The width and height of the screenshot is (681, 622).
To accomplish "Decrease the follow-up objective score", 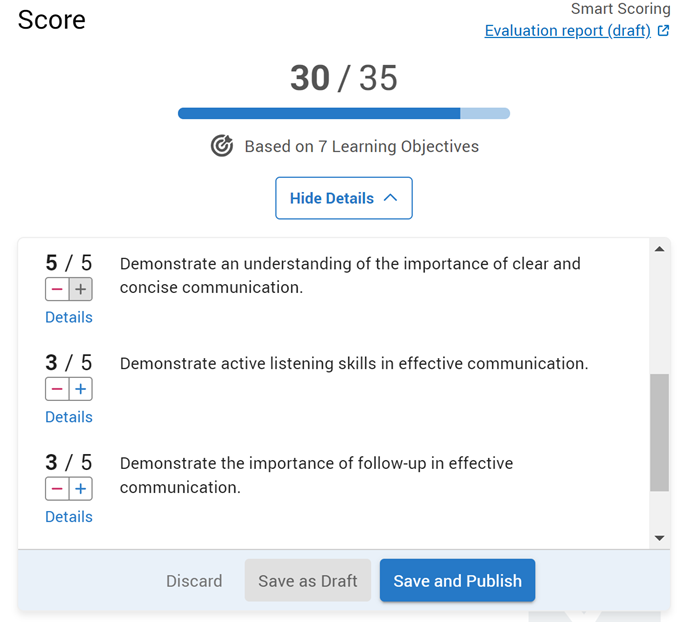I will (x=57, y=489).
